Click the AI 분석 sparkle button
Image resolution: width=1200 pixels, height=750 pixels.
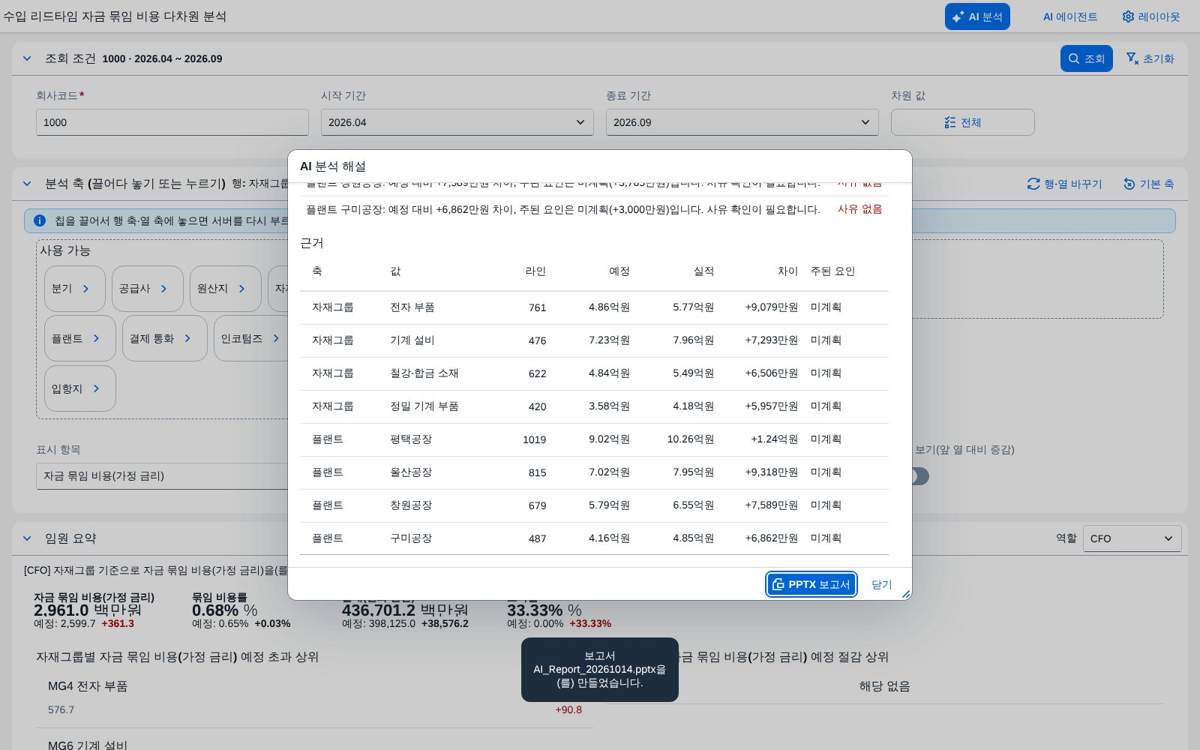pos(977,17)
